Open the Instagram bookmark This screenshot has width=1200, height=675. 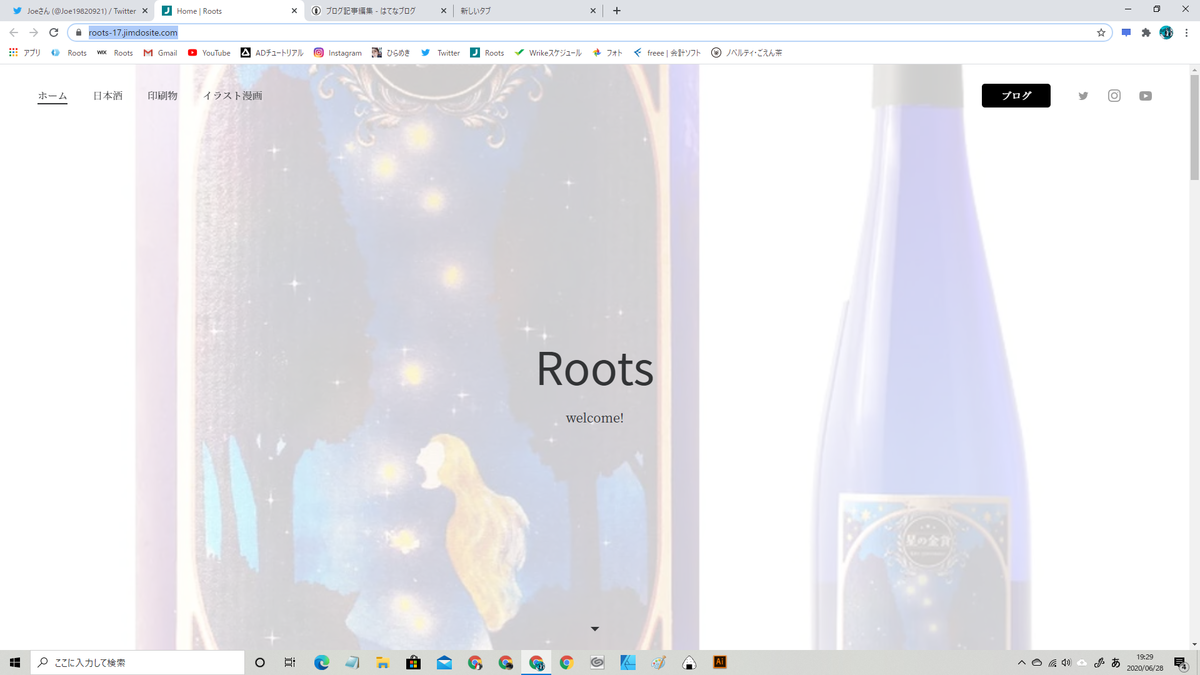[x=338, y=53]
